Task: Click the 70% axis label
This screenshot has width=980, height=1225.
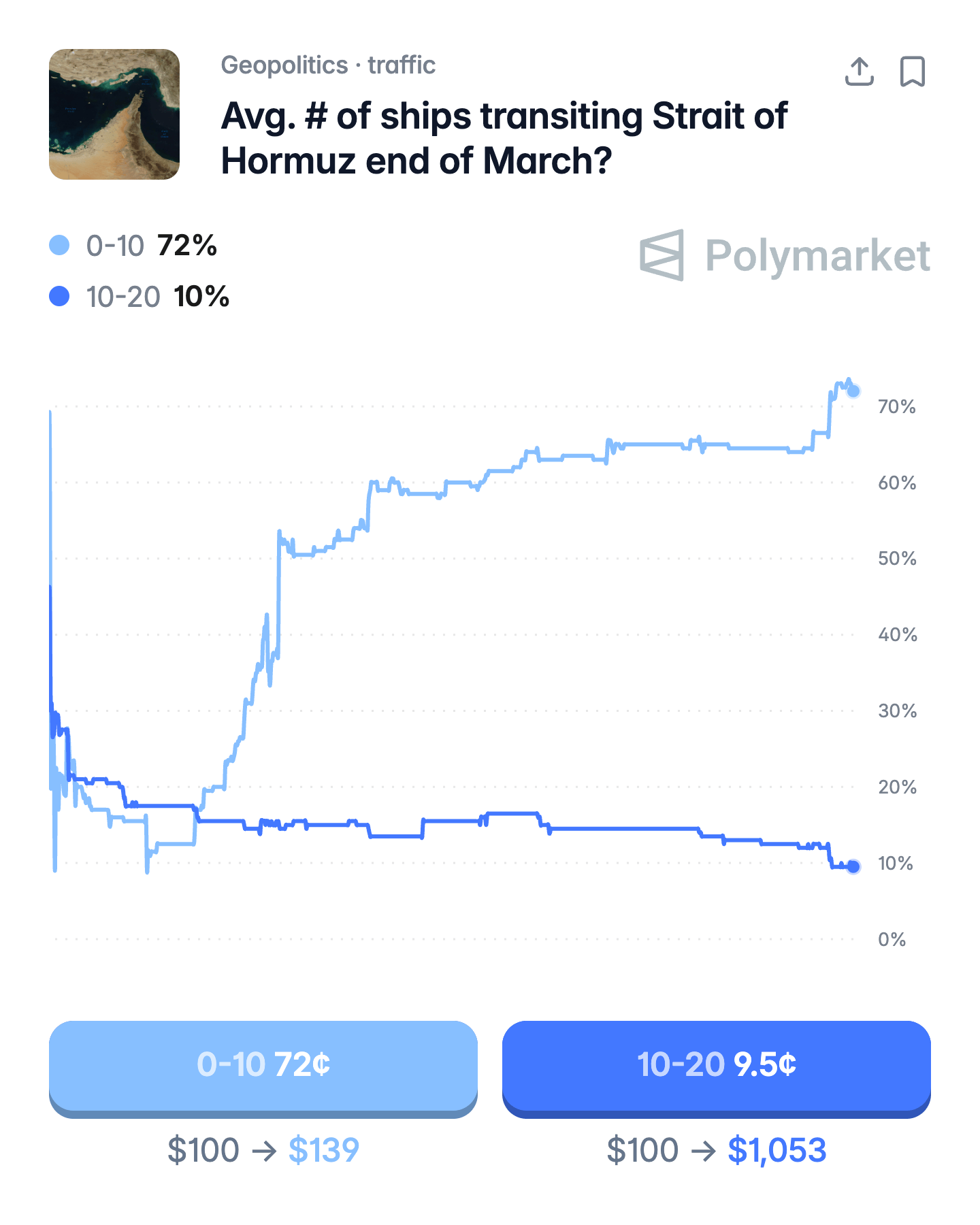Action: click(x=896, y=407)
